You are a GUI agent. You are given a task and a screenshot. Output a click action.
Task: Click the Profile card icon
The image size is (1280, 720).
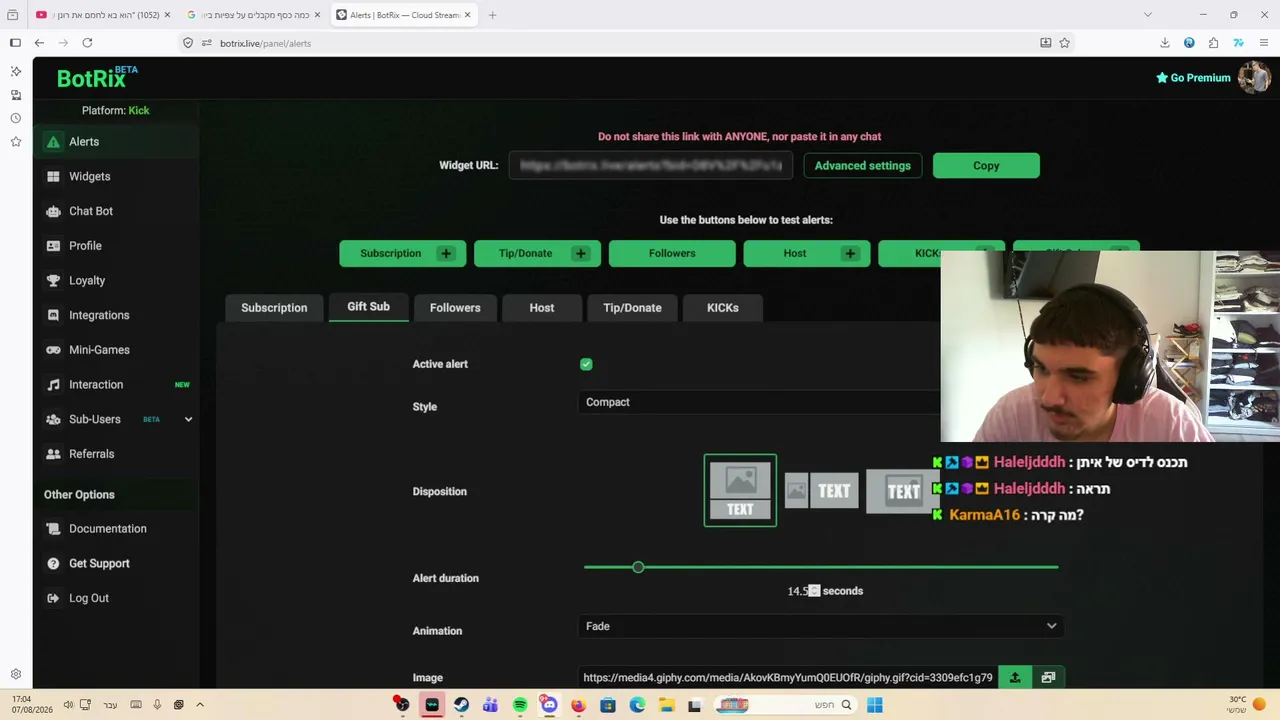53,246
